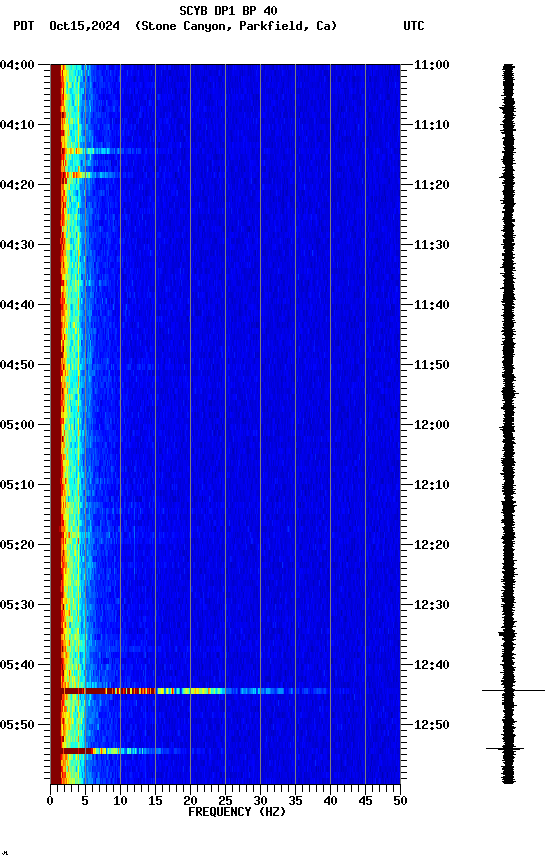Select the date text 'Oct15,2024'

pyautogui.click(x=84, y=26)
